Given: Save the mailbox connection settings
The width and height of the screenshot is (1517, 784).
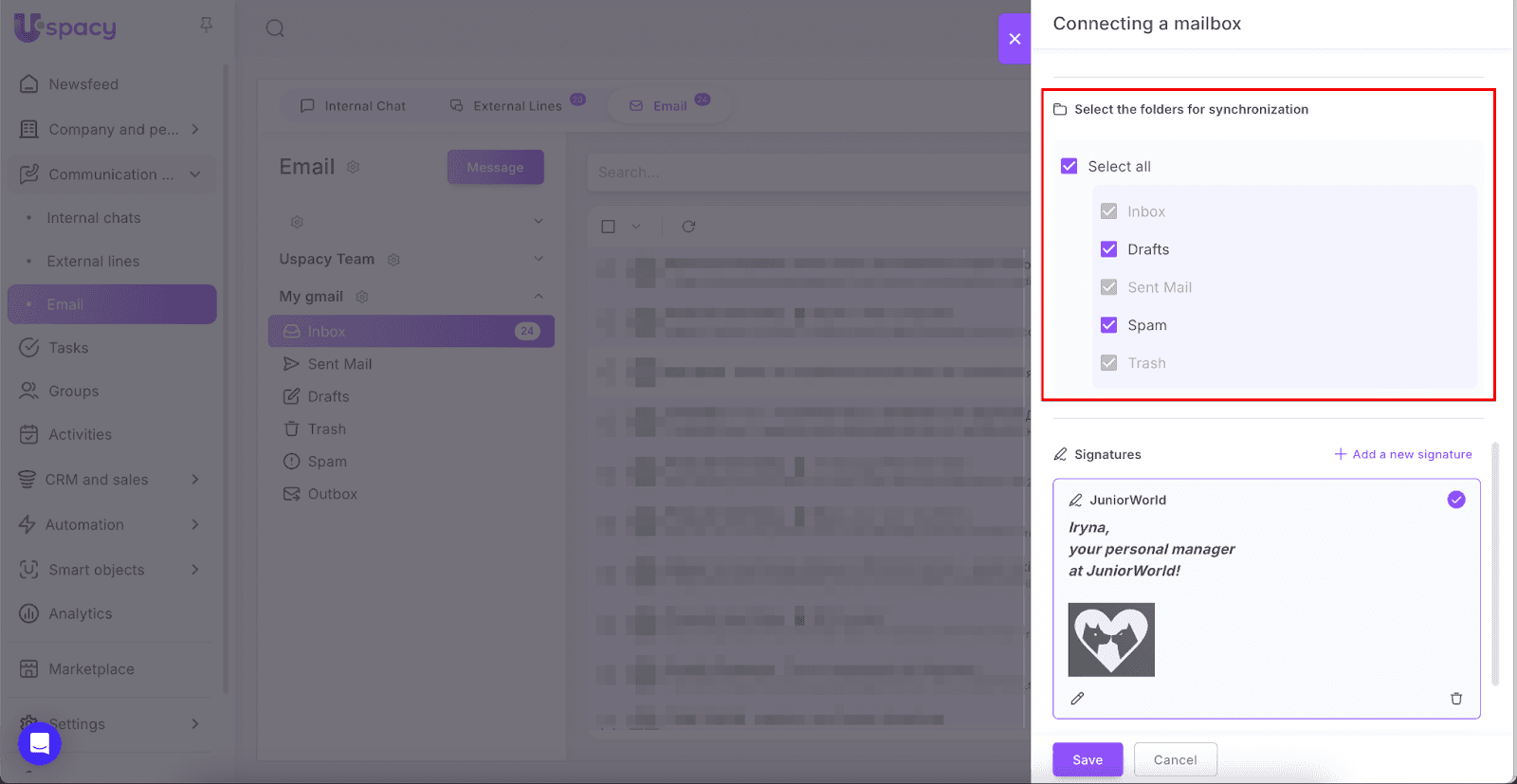Looking at the screenshot, I should click(1087, 759).
